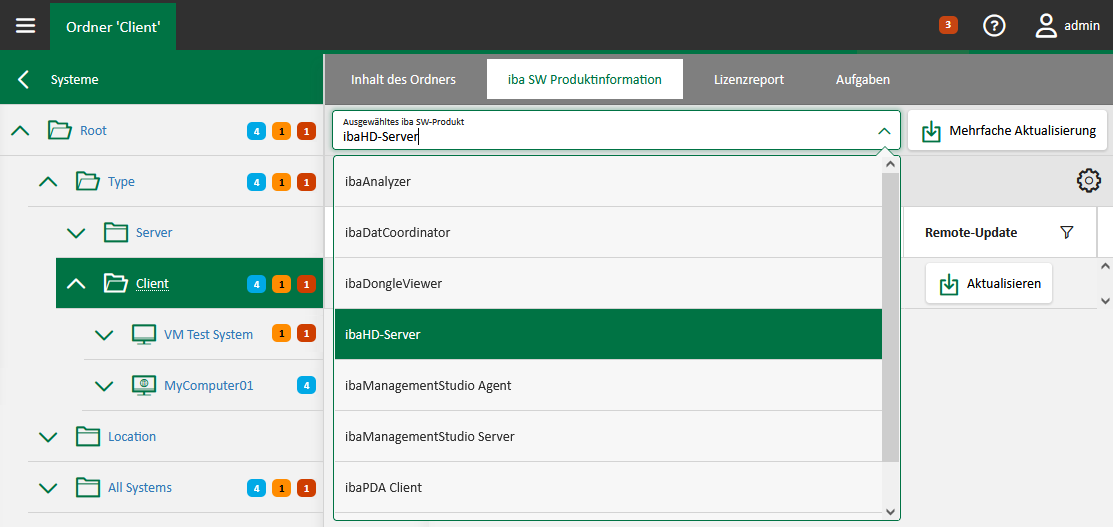Viewport: 1113px width, 527px height.
Task: Click blue badge 4 on MyComputer01
Action: click(306, 385)
